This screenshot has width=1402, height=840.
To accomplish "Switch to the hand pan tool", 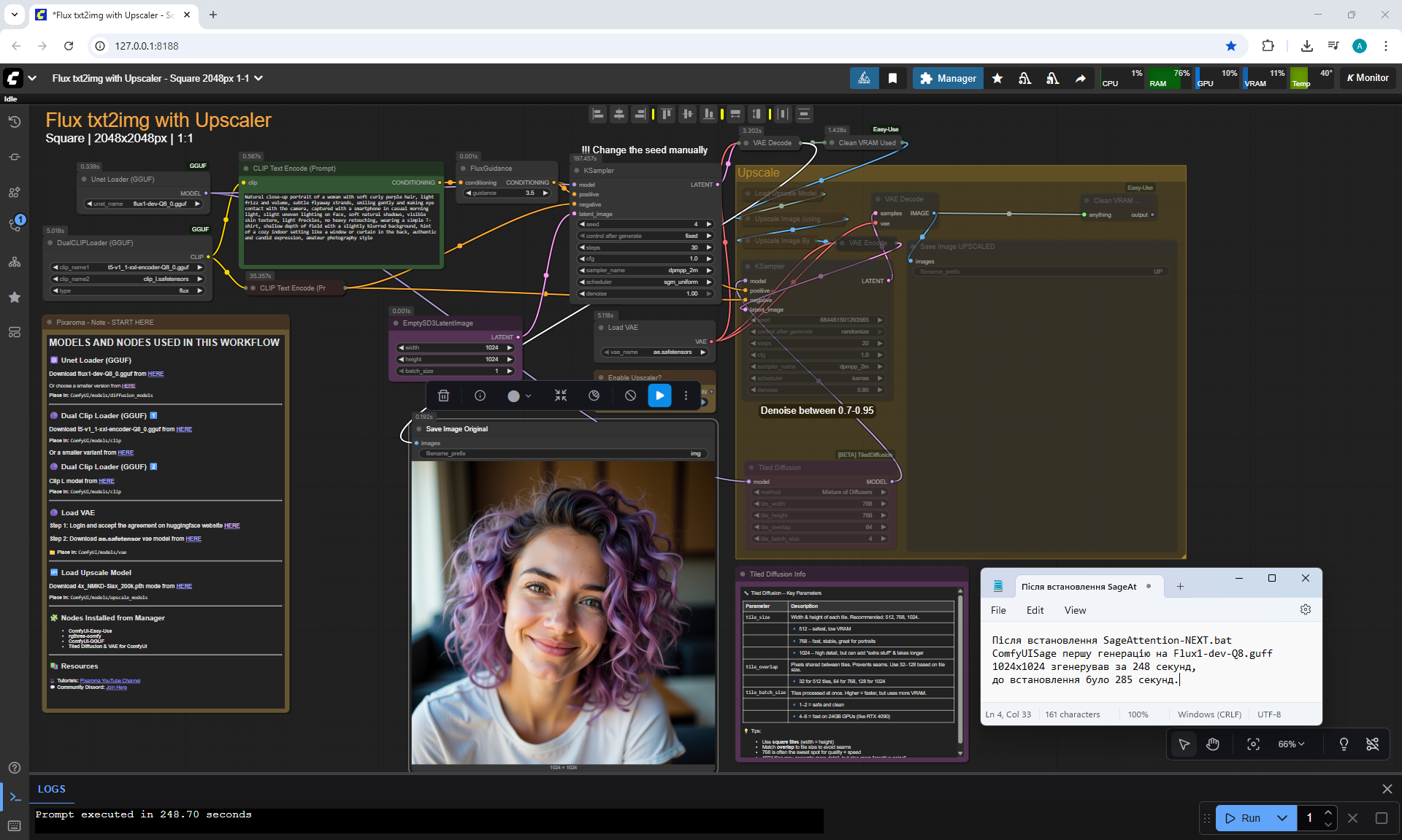I will [x=1213, y=744].
